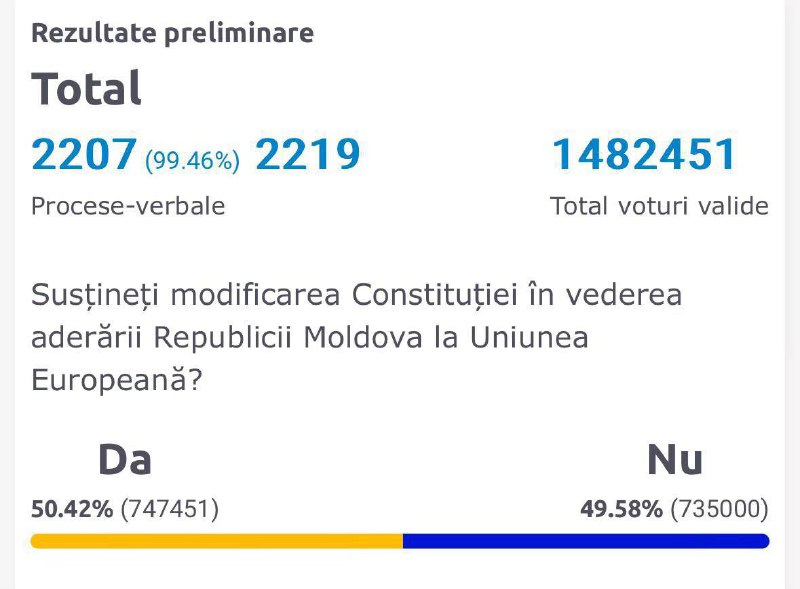This screenshot has width=800, height=589.
Task: Click the 'Procese-verbale' label
Action: point(128,206)
